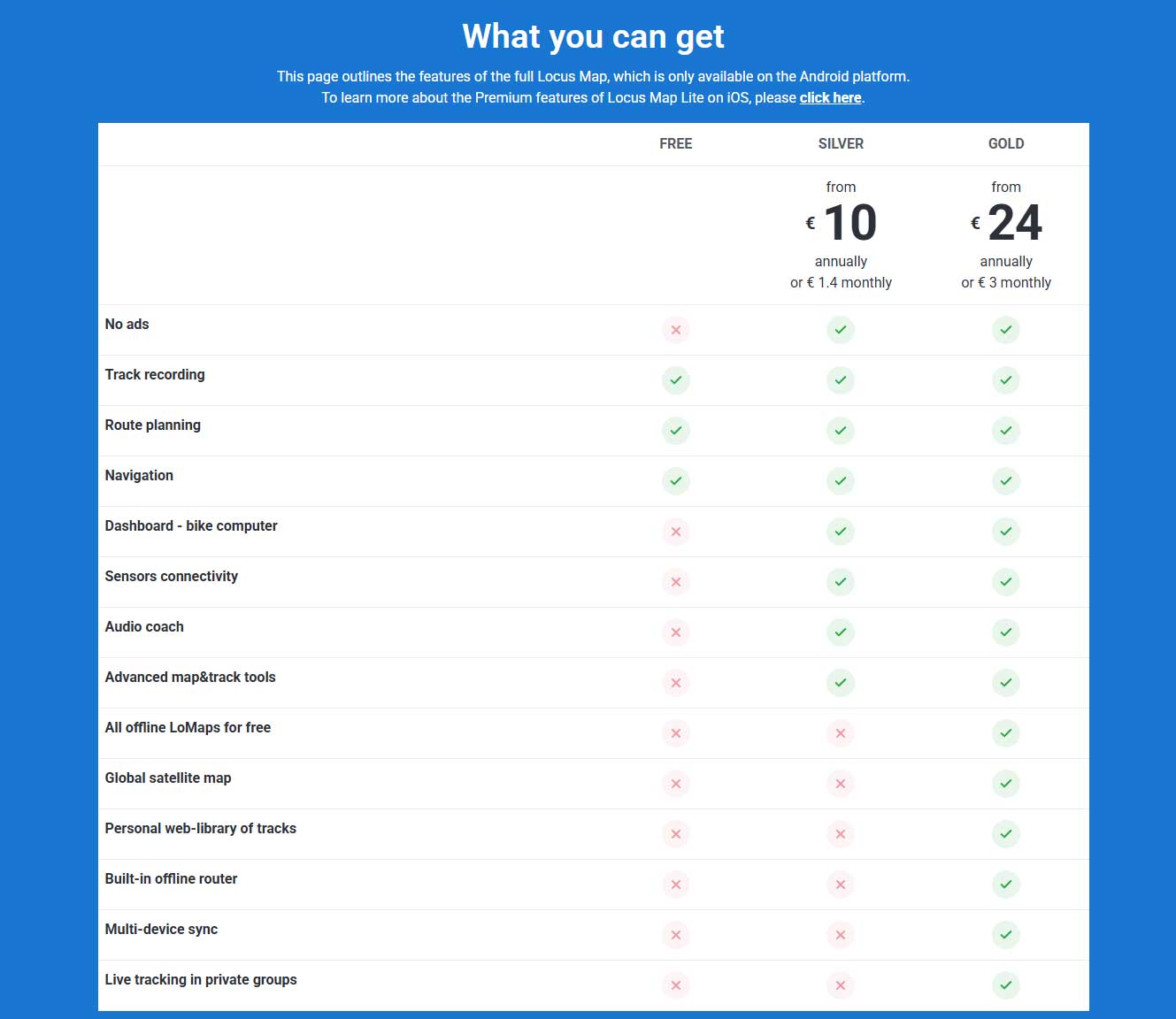
Task: Click Free cross for Sensors connectivity
Action: (x=676, y=582)
